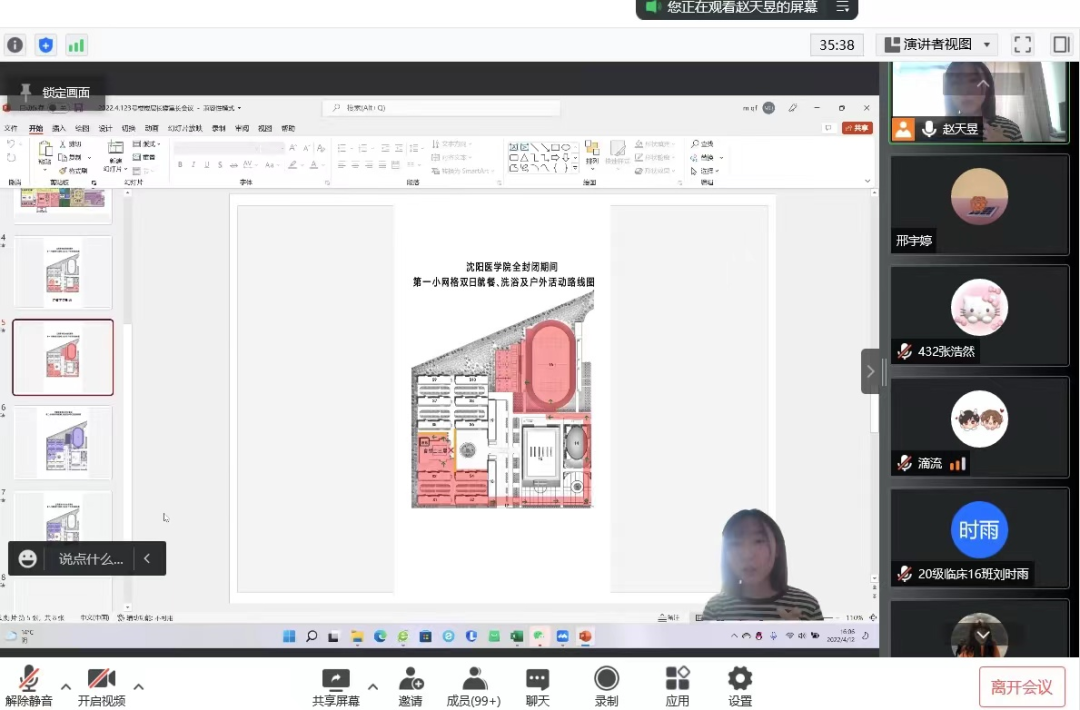Image resolution: width=1080 pixels, height=710 pixels.
Task: Open the Chat (聊天) icon
Action: pos(537,686)
